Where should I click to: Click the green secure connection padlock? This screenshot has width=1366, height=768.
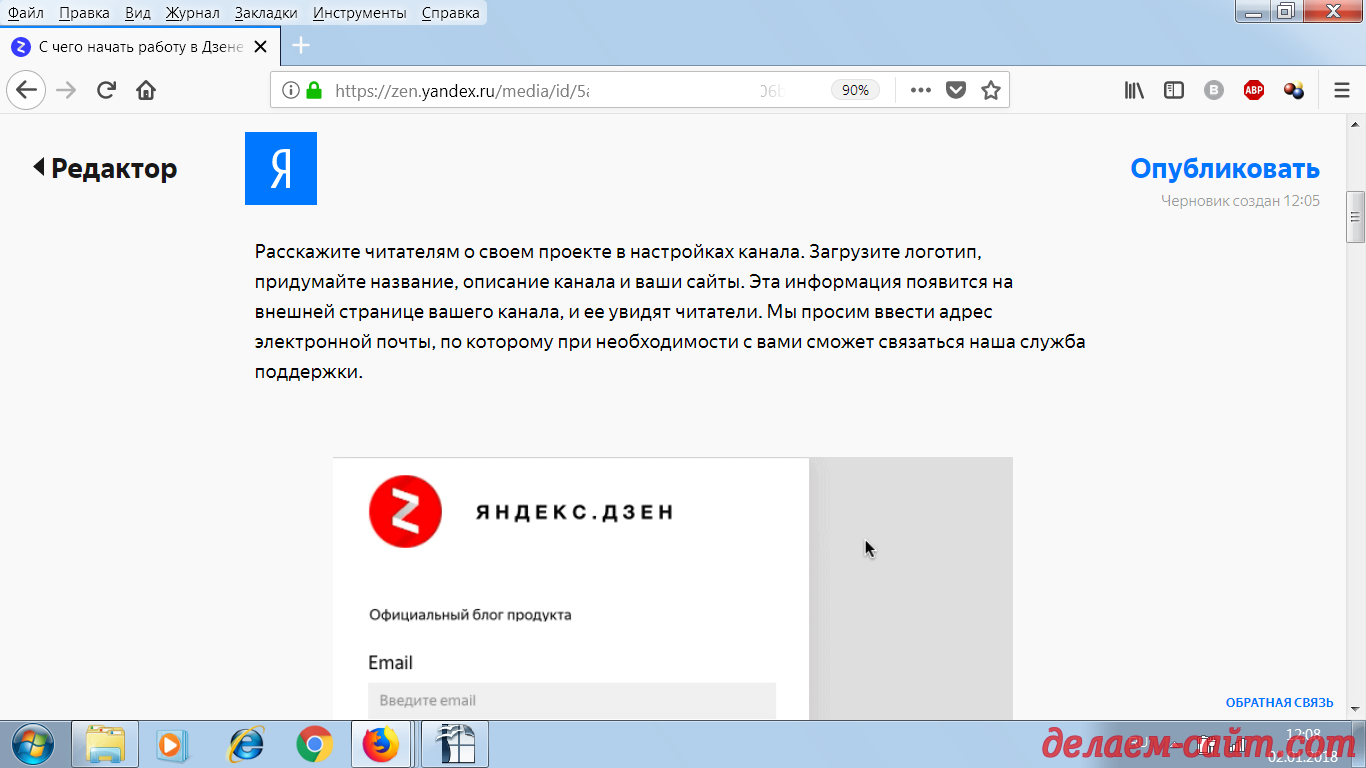[x=314, y=90]
